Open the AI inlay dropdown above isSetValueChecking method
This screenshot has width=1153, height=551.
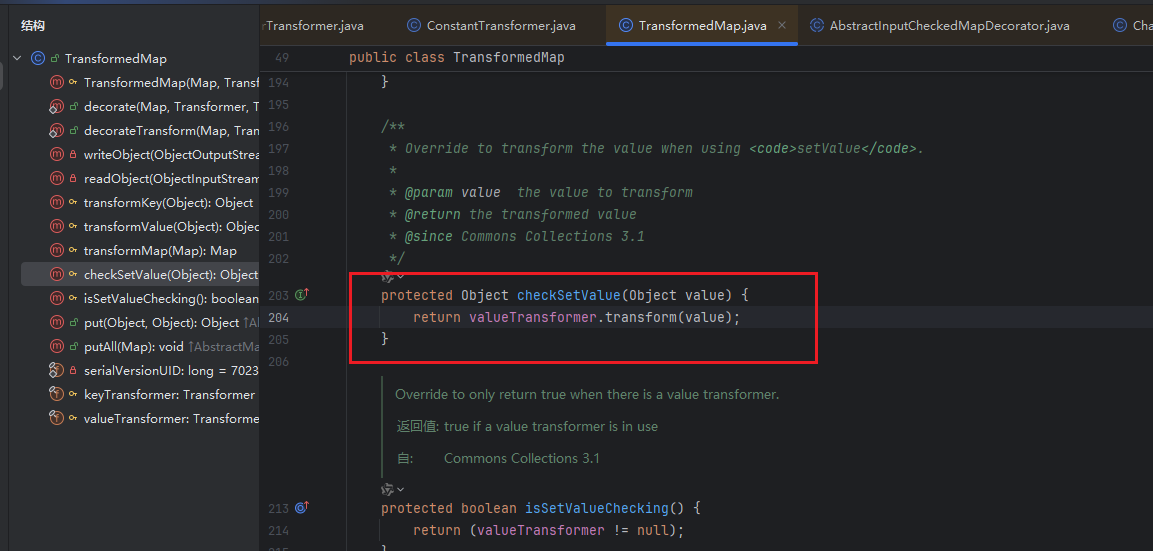click(393, 489)
